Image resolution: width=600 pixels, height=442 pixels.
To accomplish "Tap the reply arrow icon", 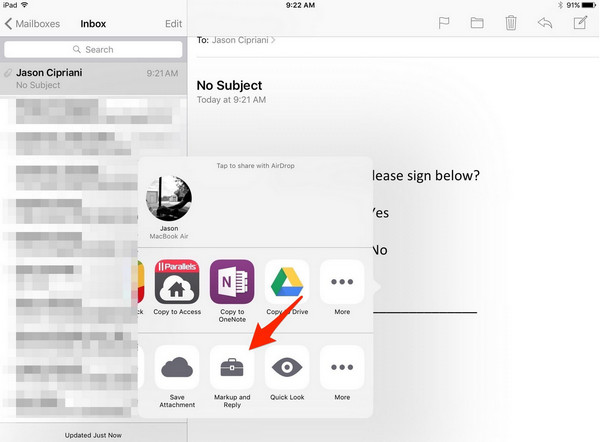I will (545, 23).
